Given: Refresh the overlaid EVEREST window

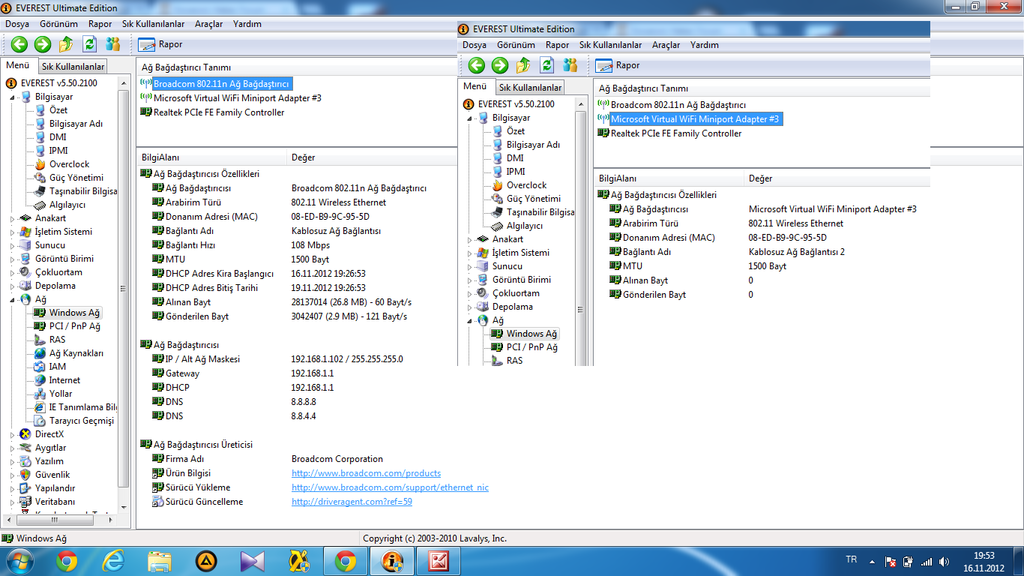Looking at the screenshot, I should coord(547,65).
